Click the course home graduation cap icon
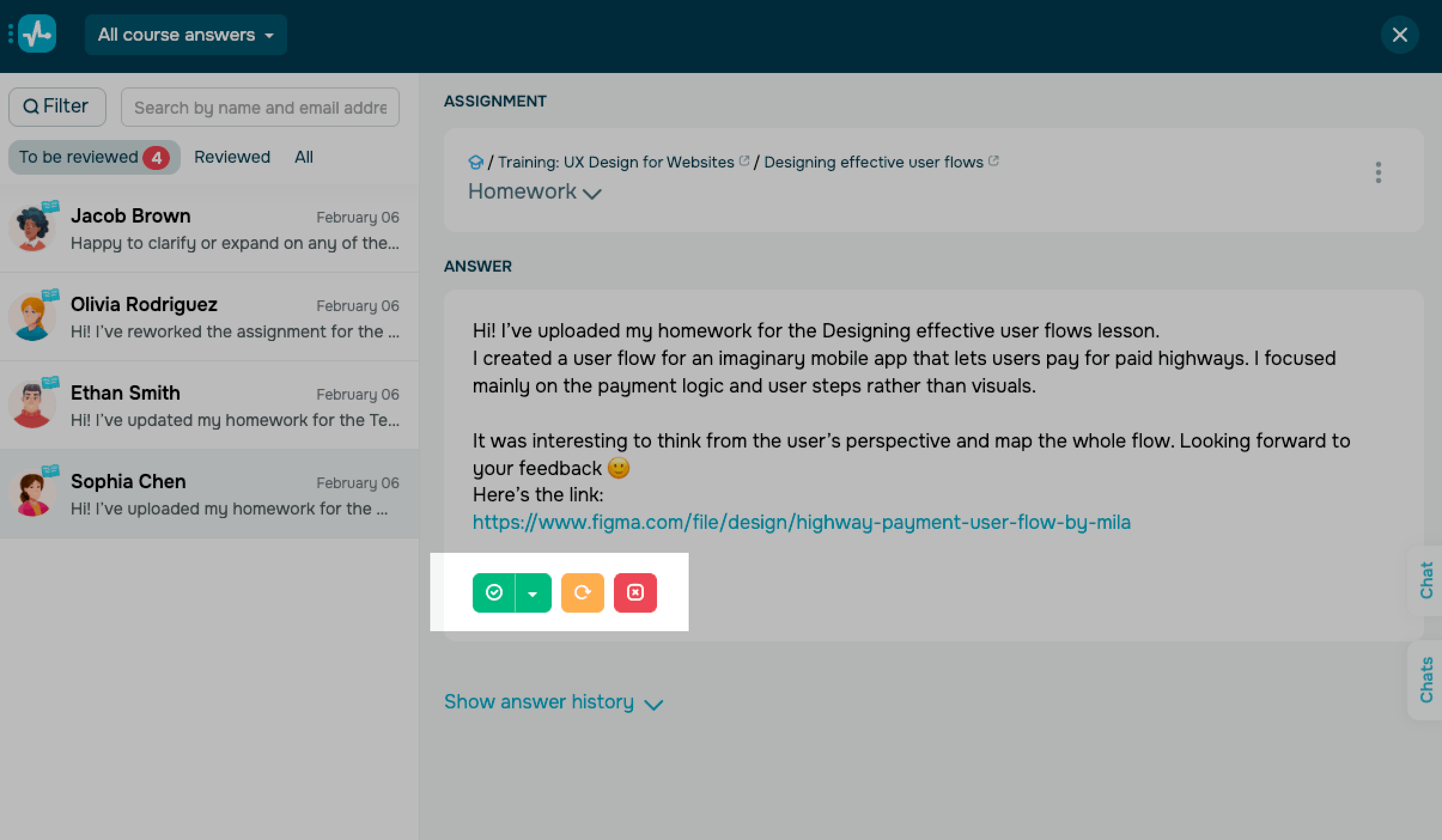Image resolution: width=1442 pixels, height=840 pixels. coord(476,162)
